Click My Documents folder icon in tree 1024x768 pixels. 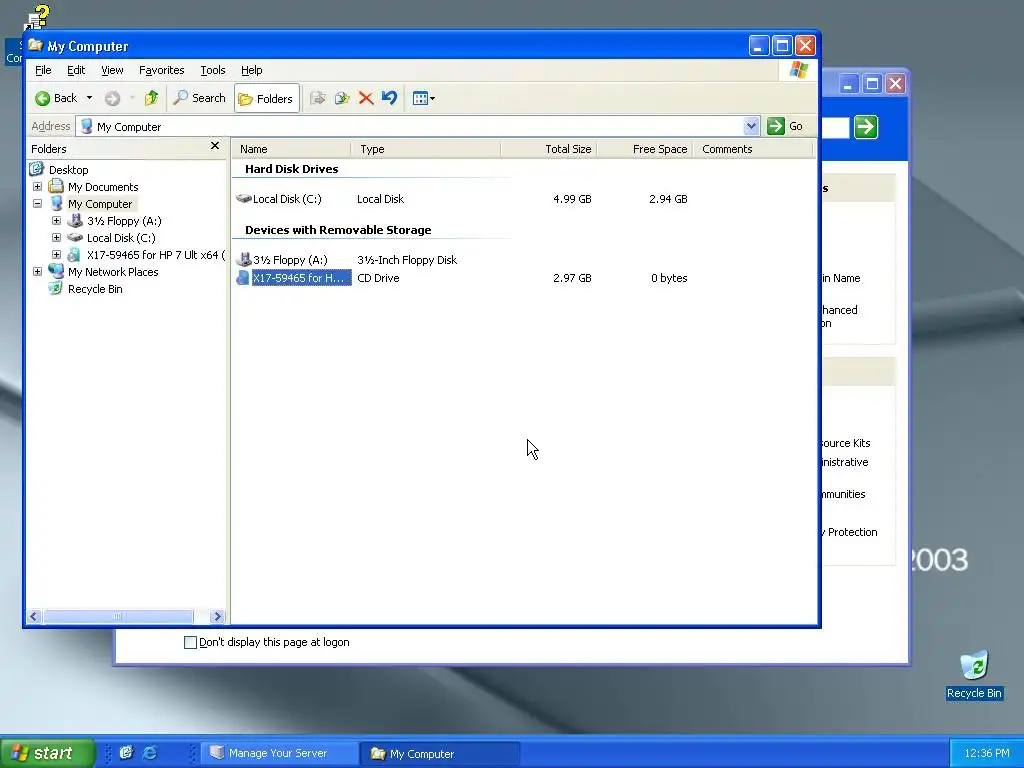click(56, 187)
